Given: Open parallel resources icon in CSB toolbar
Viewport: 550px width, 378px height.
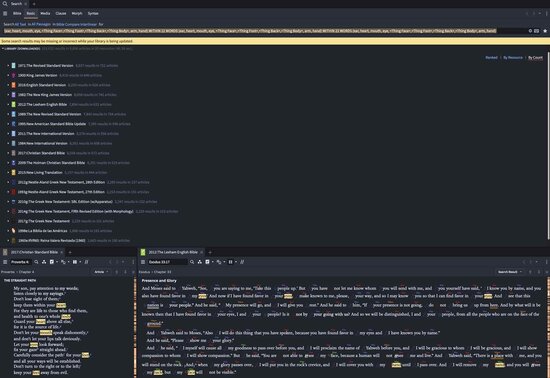Looking at the screenshot, I should (x=44, y=262).
